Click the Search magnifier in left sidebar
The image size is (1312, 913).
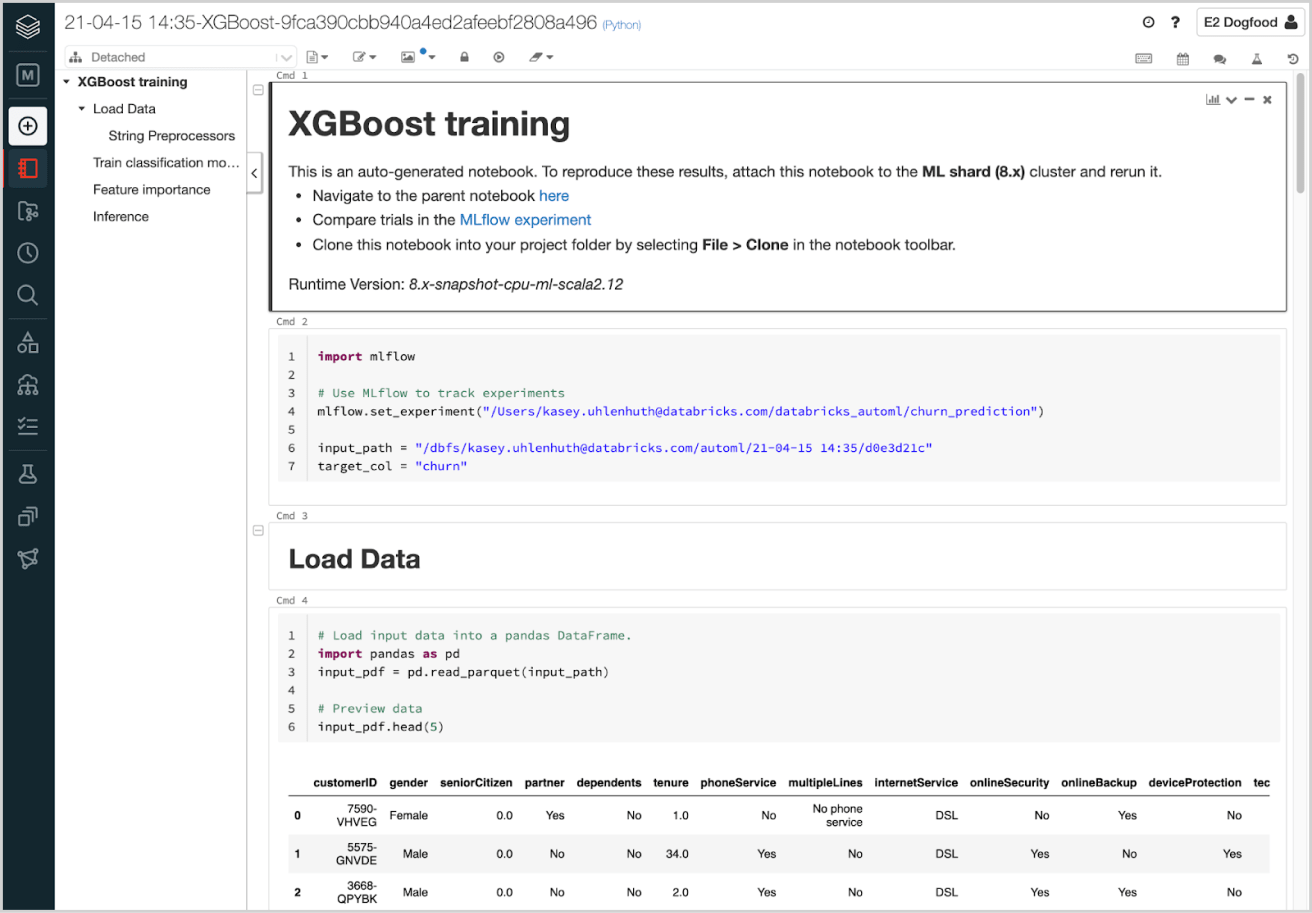(x=28, y=295)
